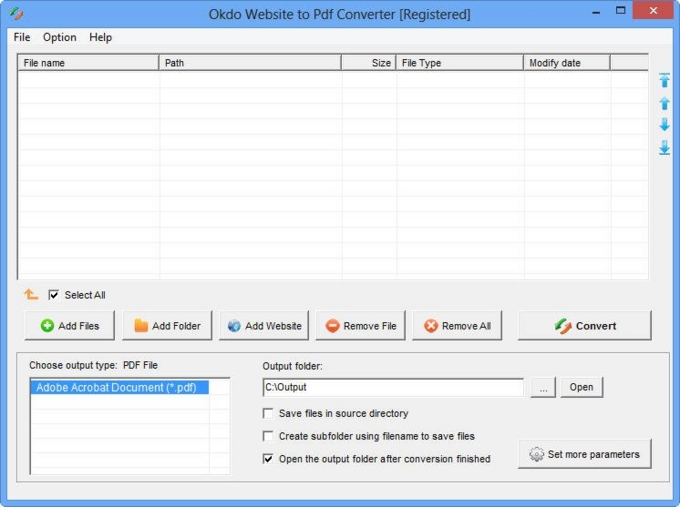Screen dimensions: 680x516
Task: Open the Help menu
Action: pos(100,37)
